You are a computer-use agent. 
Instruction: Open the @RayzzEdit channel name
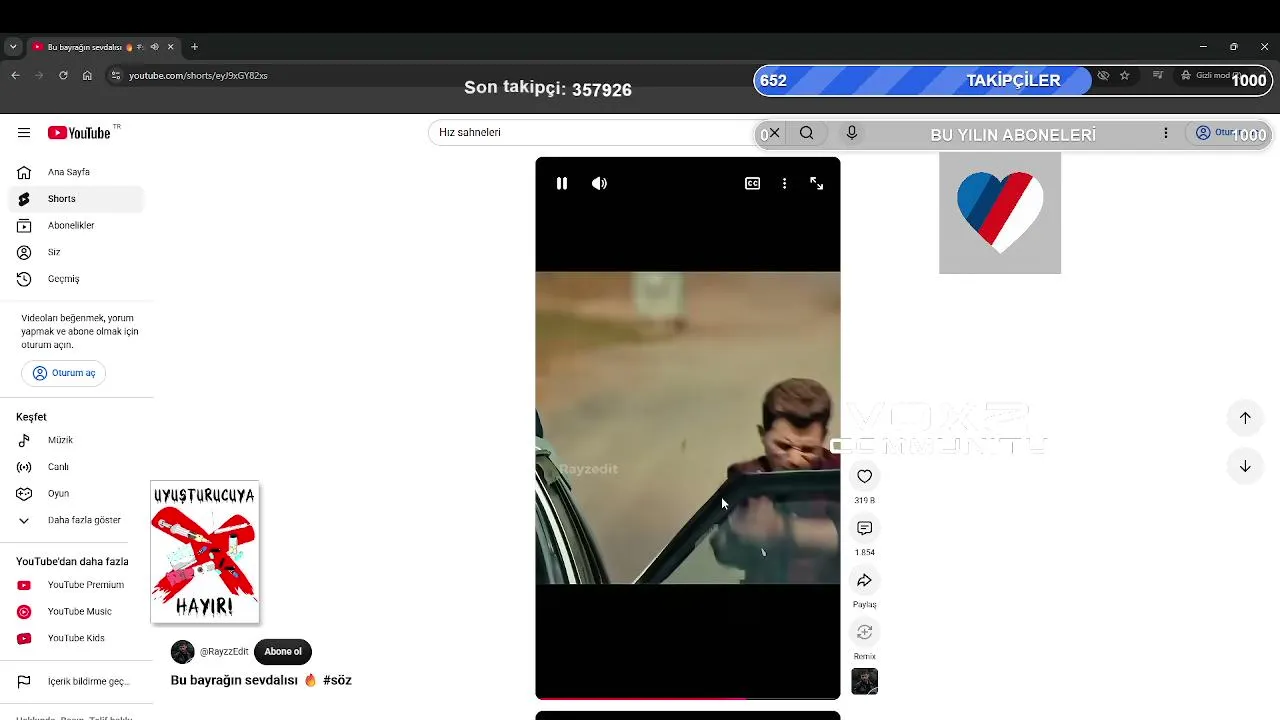point(224,652)
